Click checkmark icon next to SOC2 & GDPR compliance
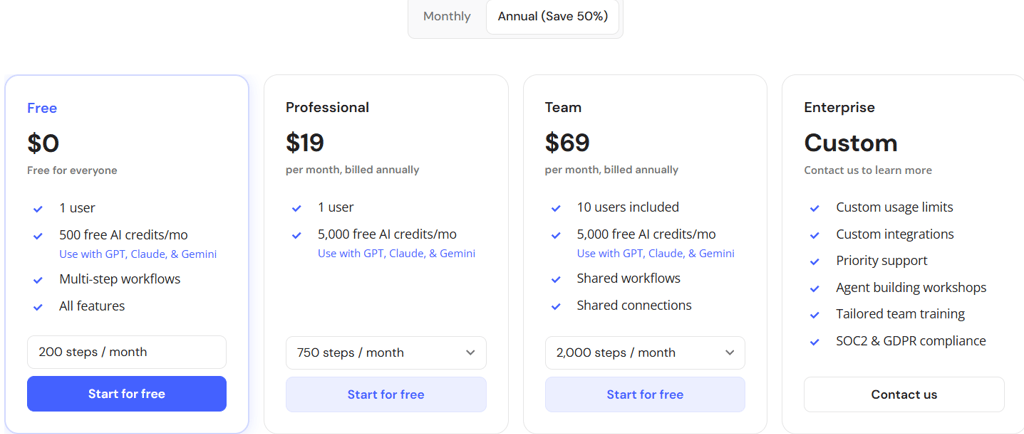This screenshot has width=1024, height=434. point(815,342)
